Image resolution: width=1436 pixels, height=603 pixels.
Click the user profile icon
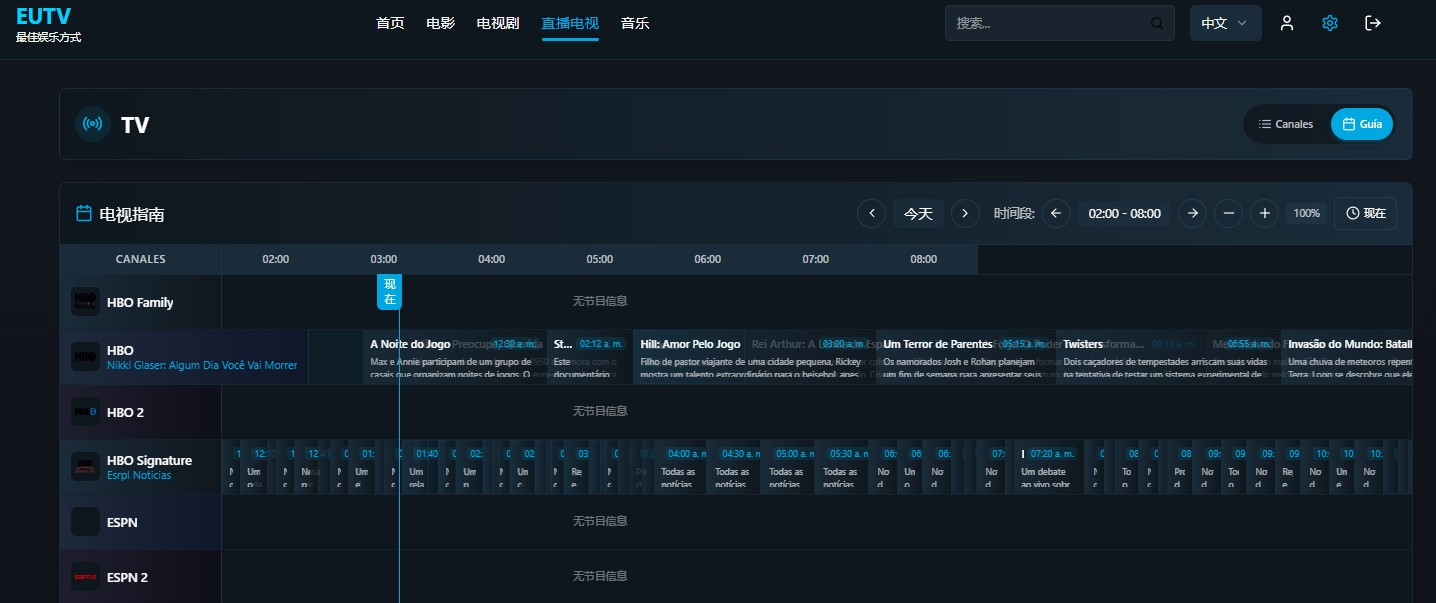[1287, 23]
